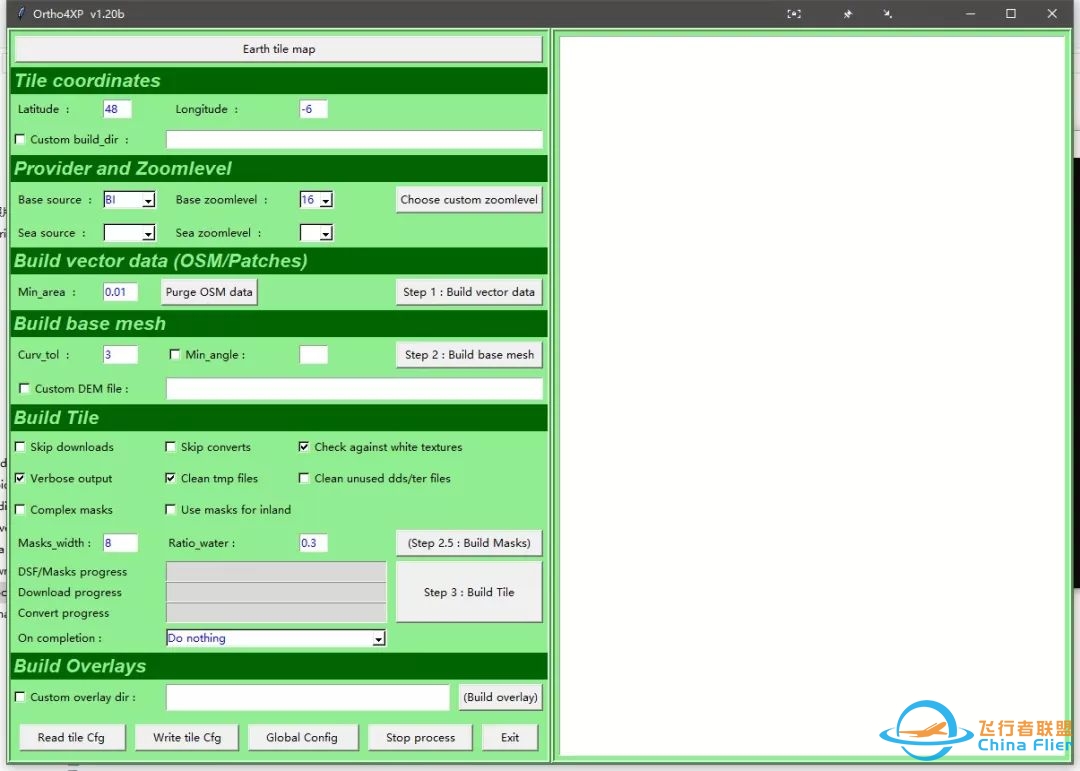Enable the Skip downloads checkbox

21,447
